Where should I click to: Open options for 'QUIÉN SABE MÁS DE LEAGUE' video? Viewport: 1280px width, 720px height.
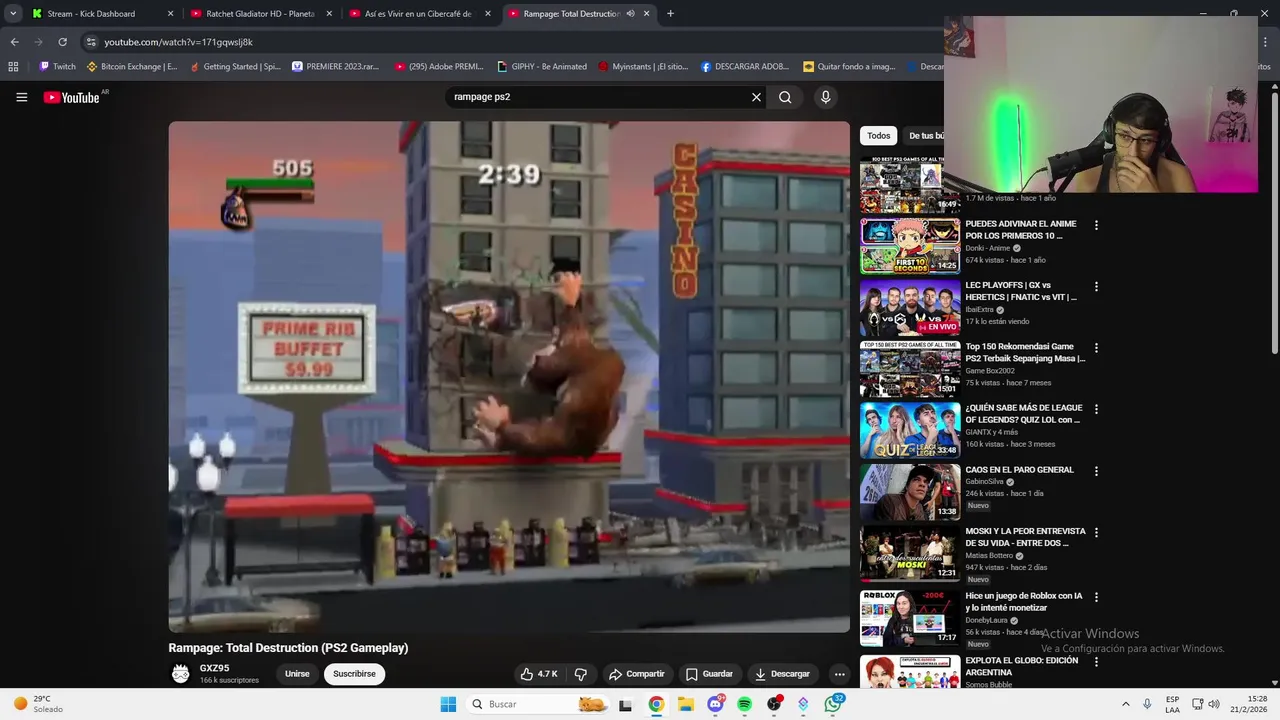tap(1096, 409)
